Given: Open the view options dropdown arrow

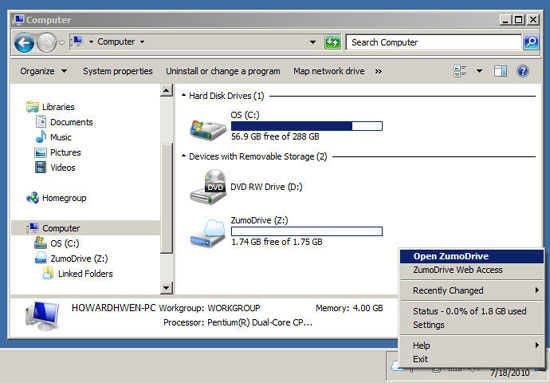Looking at the screenshot, I should [x=479, y=71].
